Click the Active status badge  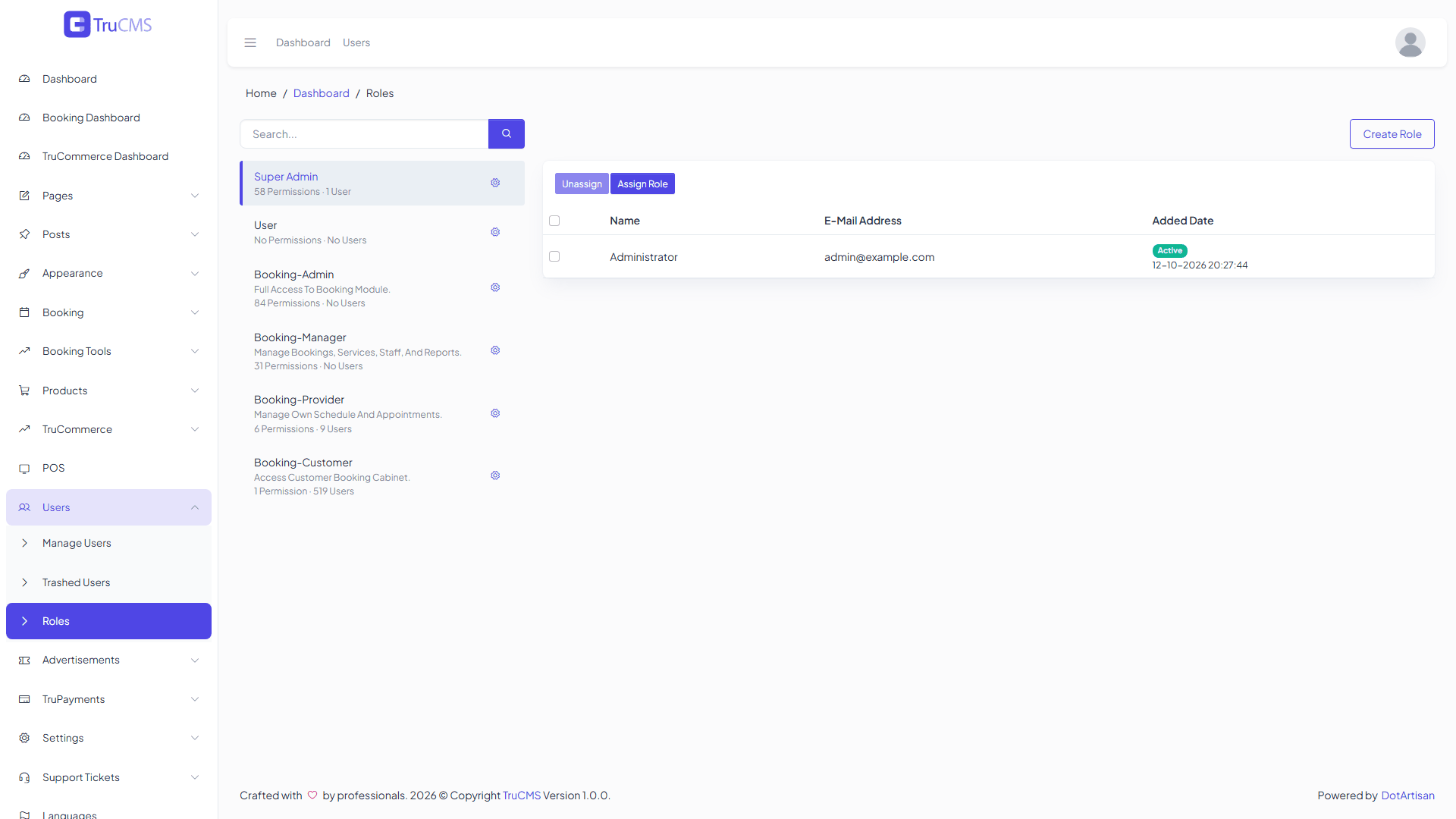point(1169,250)
